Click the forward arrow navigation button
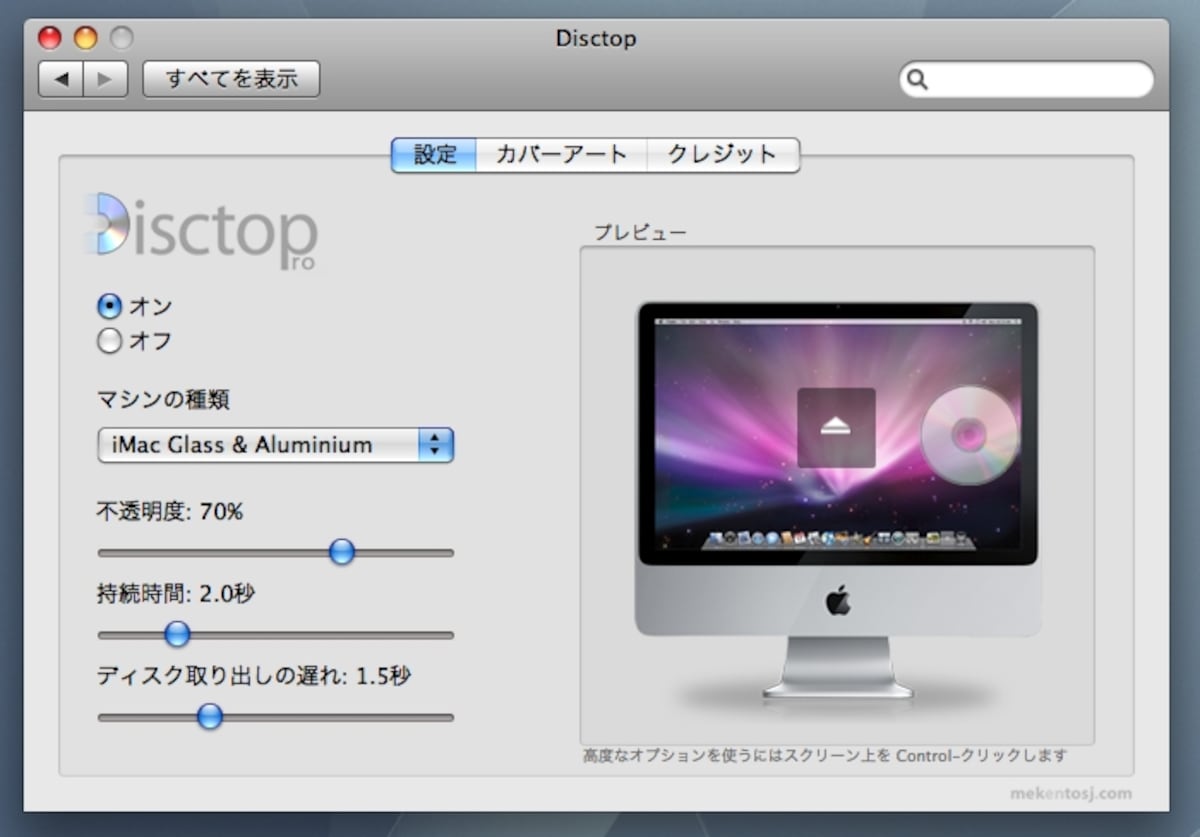 105,79
